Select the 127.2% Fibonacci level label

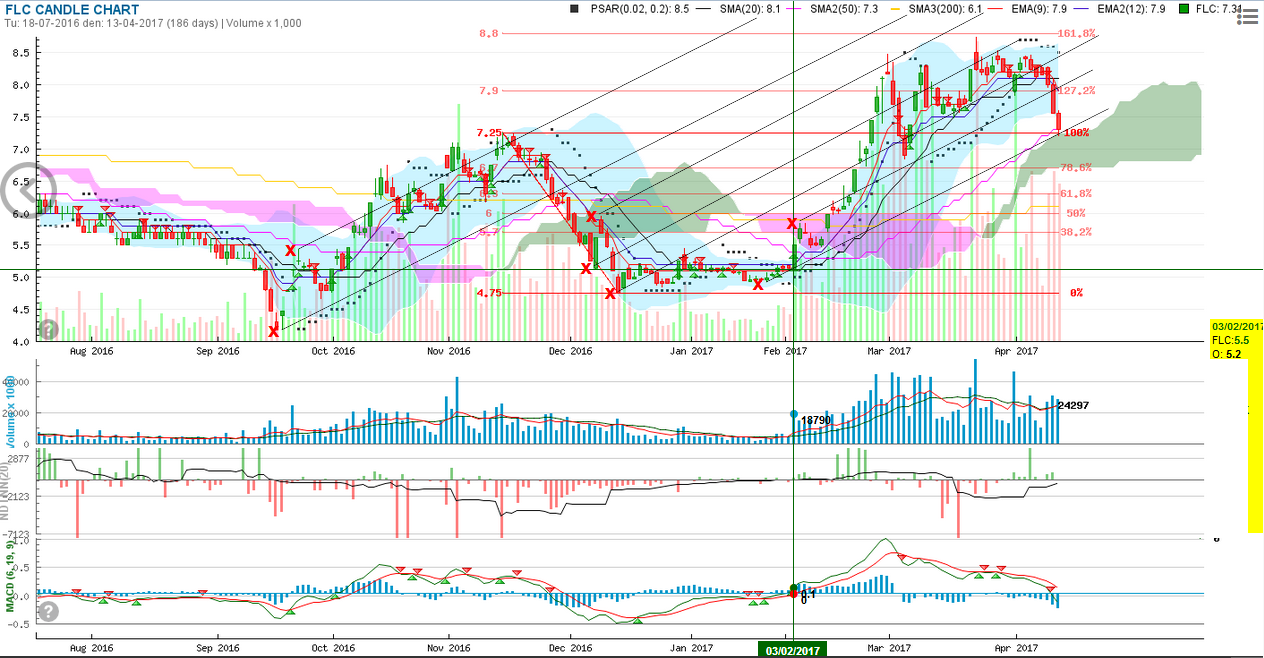[x=1077, y=89]
